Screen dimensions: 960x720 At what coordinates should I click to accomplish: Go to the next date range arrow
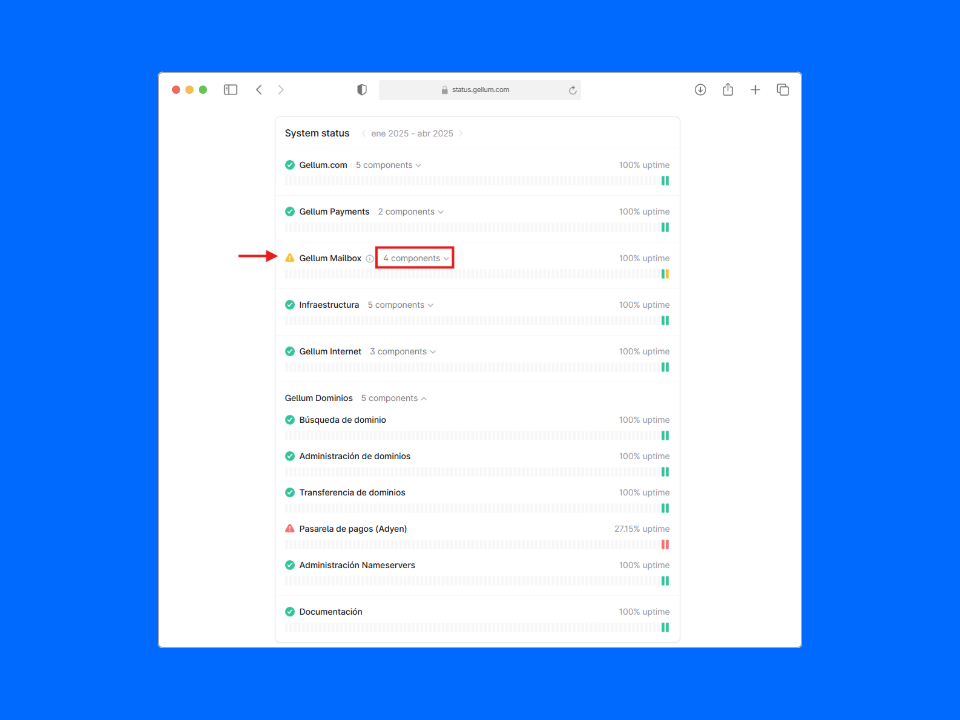click(460, 133)
